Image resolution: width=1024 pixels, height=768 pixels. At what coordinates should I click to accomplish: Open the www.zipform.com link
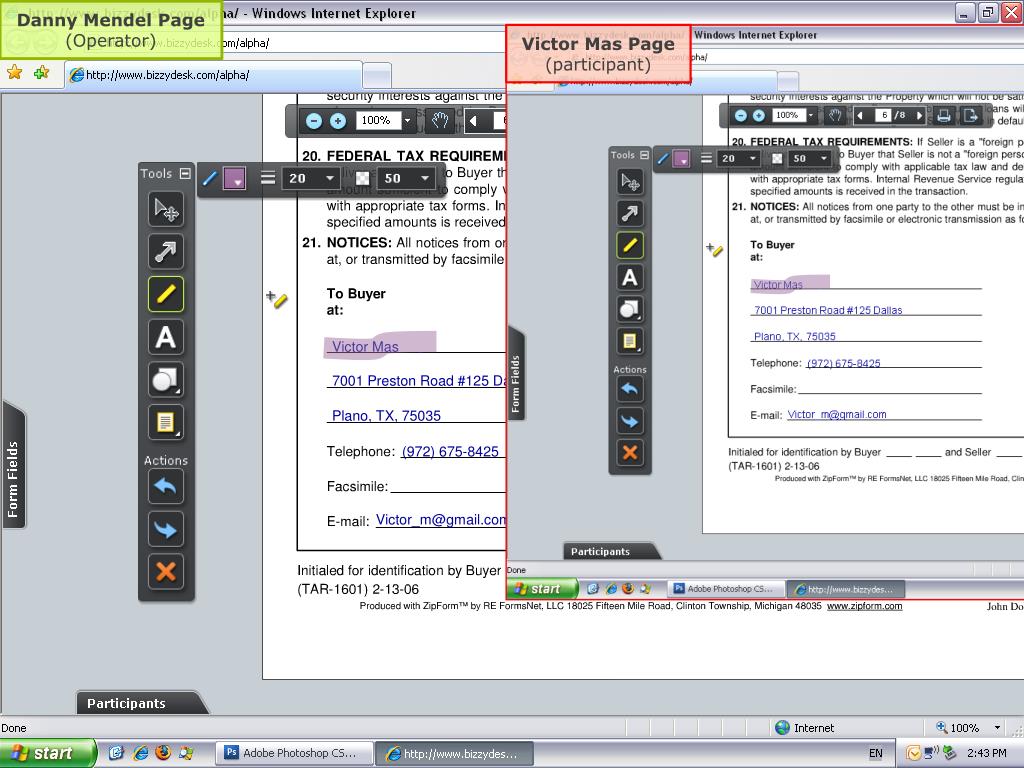click(865, 606)
